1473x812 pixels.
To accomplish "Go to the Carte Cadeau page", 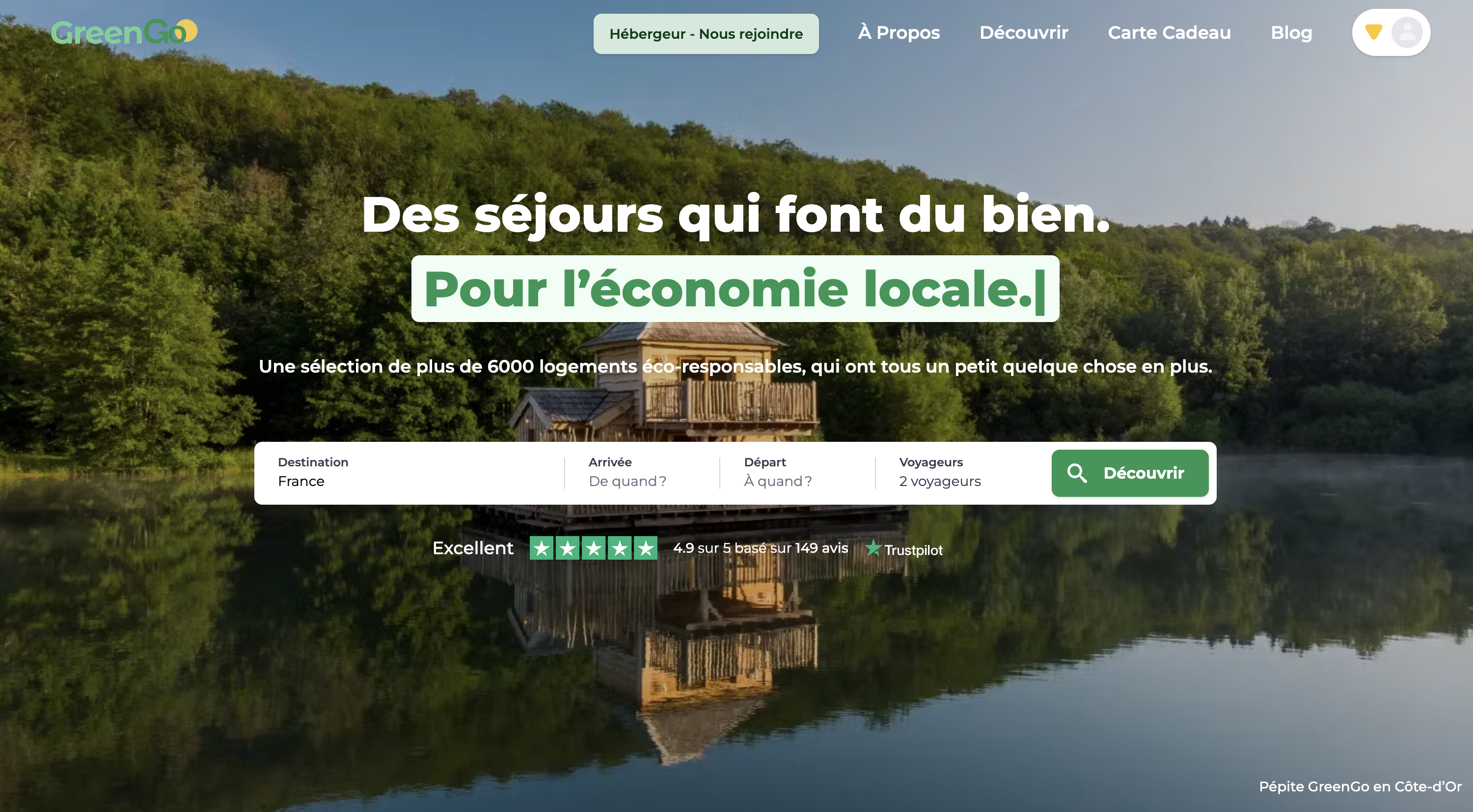I will [x=1170, y=32].
